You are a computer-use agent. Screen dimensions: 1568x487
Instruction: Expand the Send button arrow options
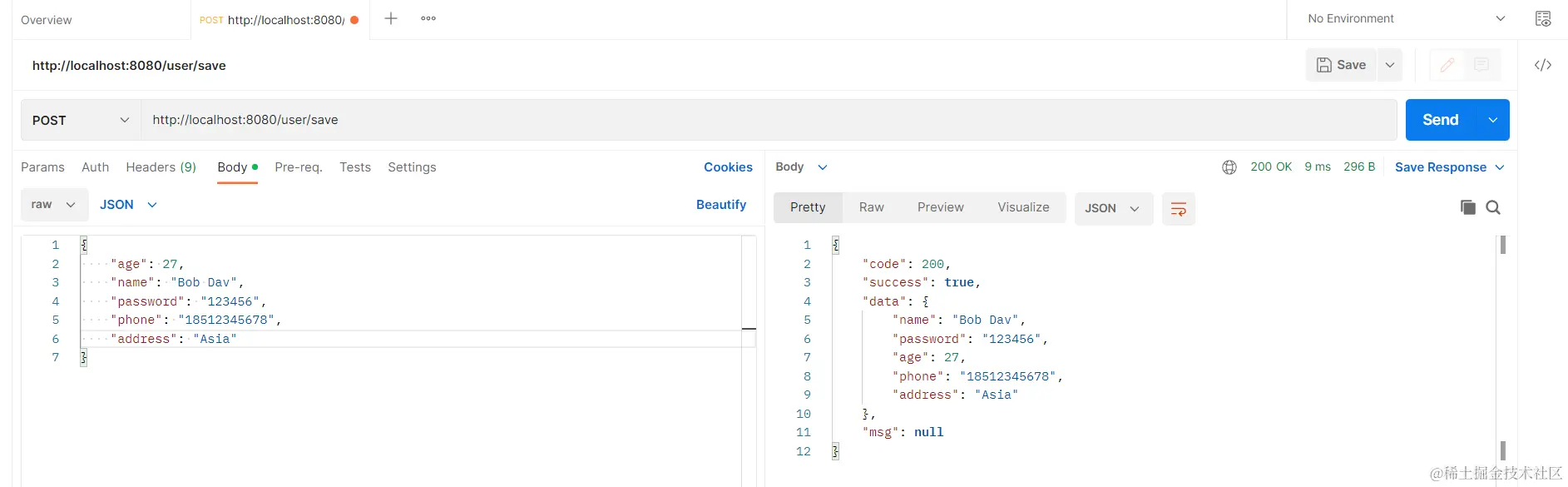click(1493, 120)
